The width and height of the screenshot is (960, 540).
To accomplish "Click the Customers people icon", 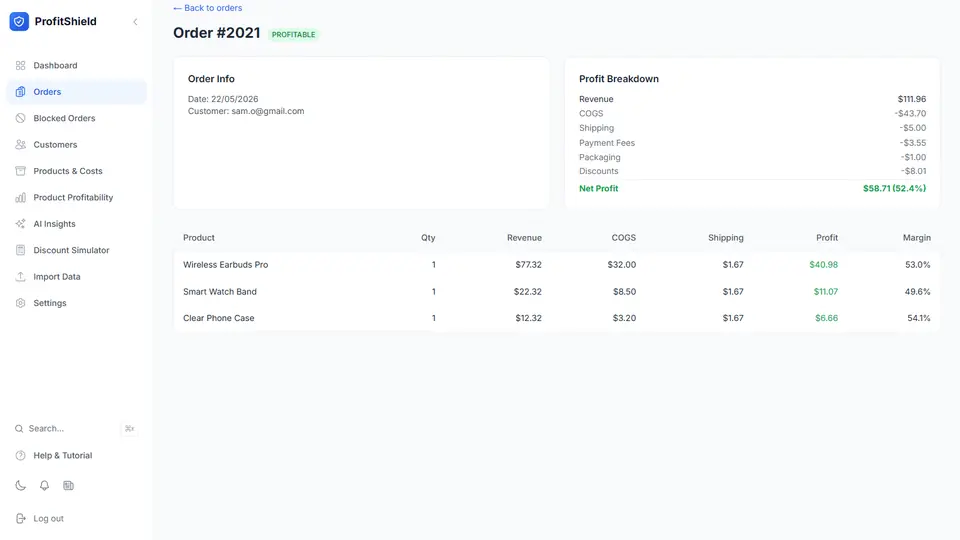I will [20, 144].
